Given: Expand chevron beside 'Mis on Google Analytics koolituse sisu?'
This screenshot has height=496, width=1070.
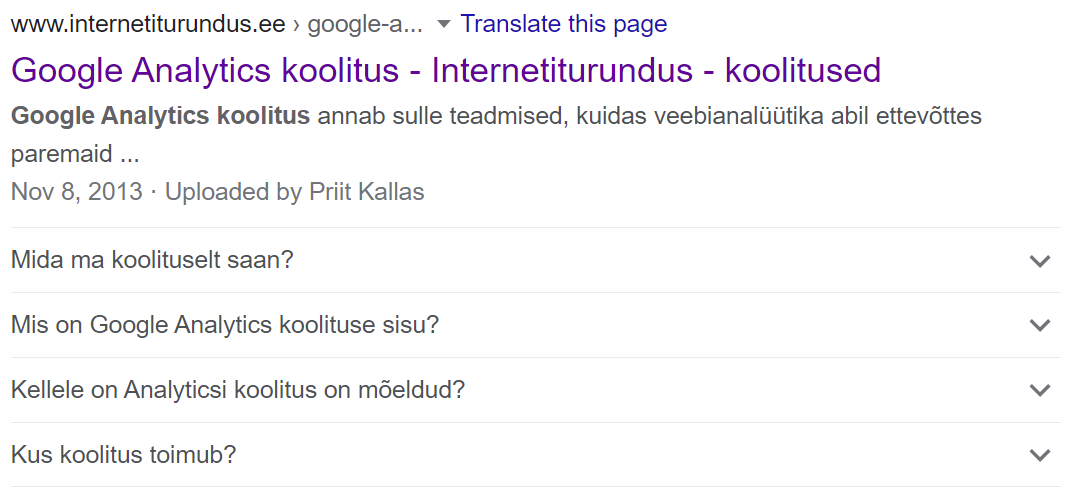Looking at the screenshot, I should [1040, 326].
